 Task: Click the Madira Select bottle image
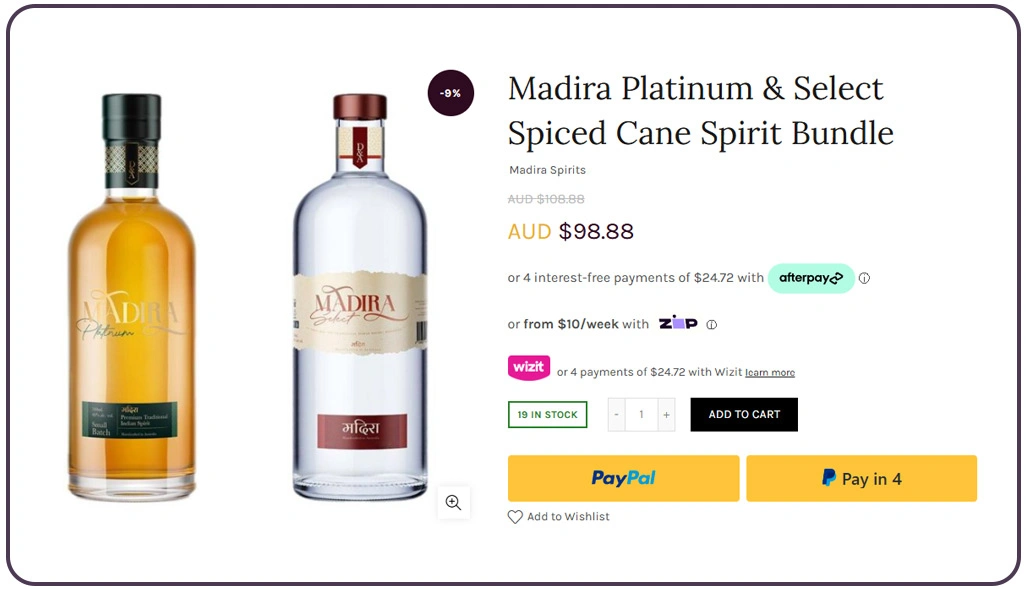pyautogui.click(x=359, y=300)
